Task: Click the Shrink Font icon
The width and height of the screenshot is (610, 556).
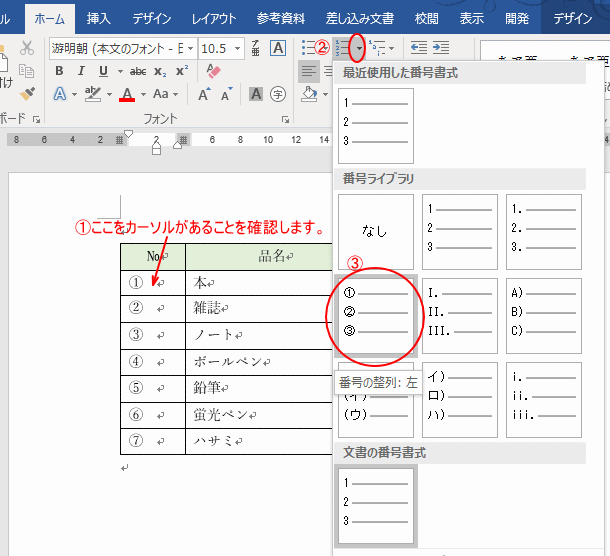Action: coord(226,94)
